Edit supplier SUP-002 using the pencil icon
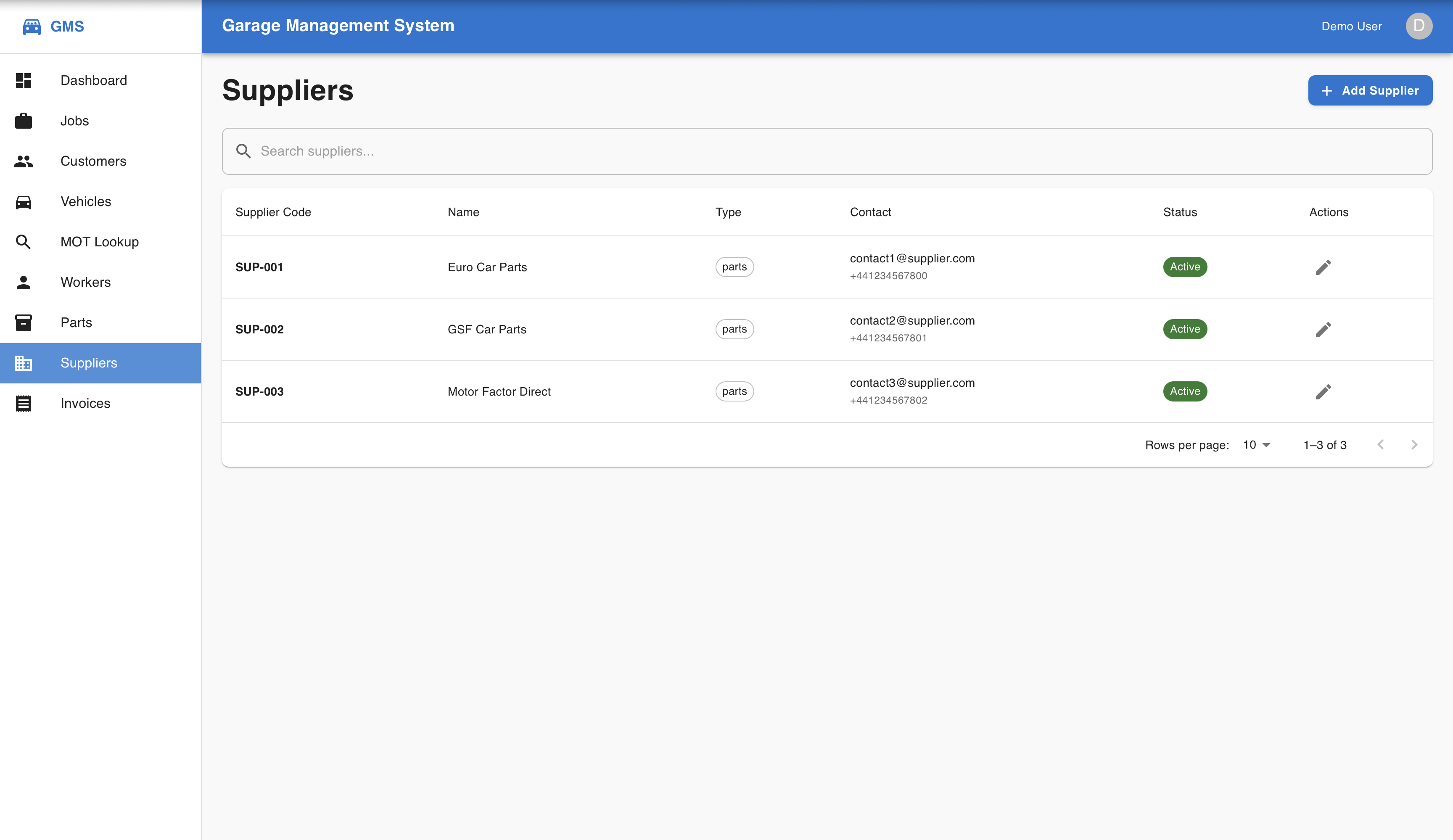This screenshot has height=840, width=1453. click(1323, 329)
